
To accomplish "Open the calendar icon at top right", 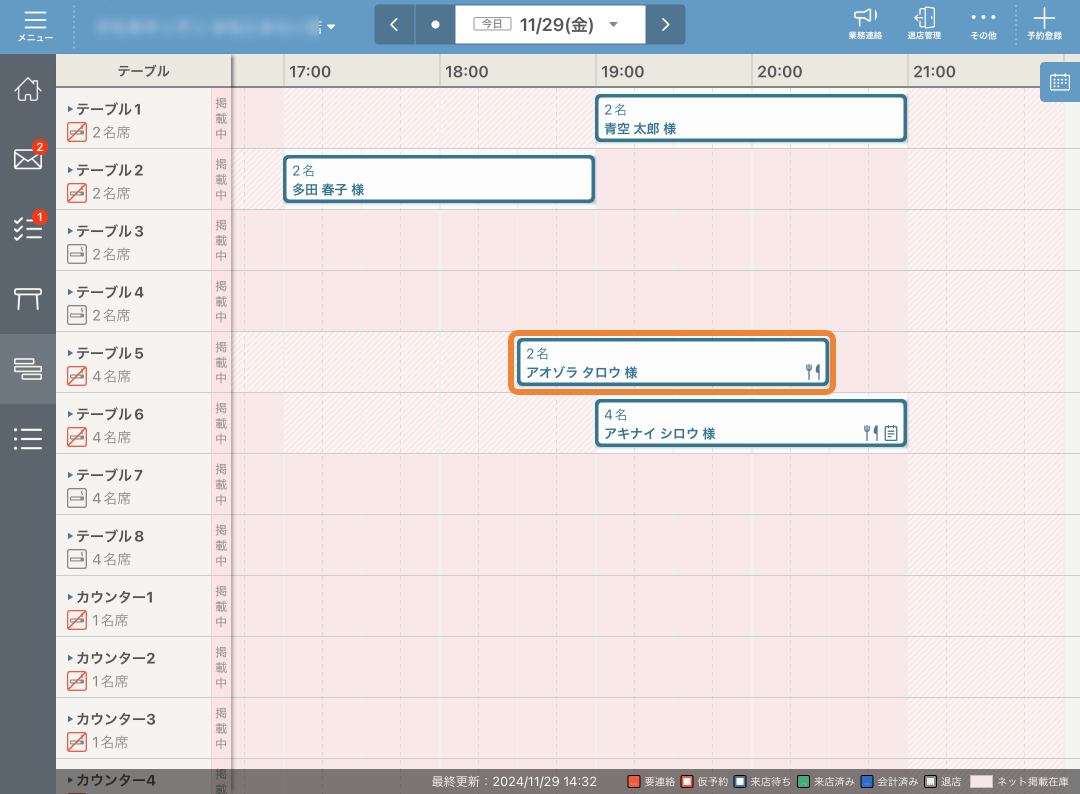I will click(1060, 82).
